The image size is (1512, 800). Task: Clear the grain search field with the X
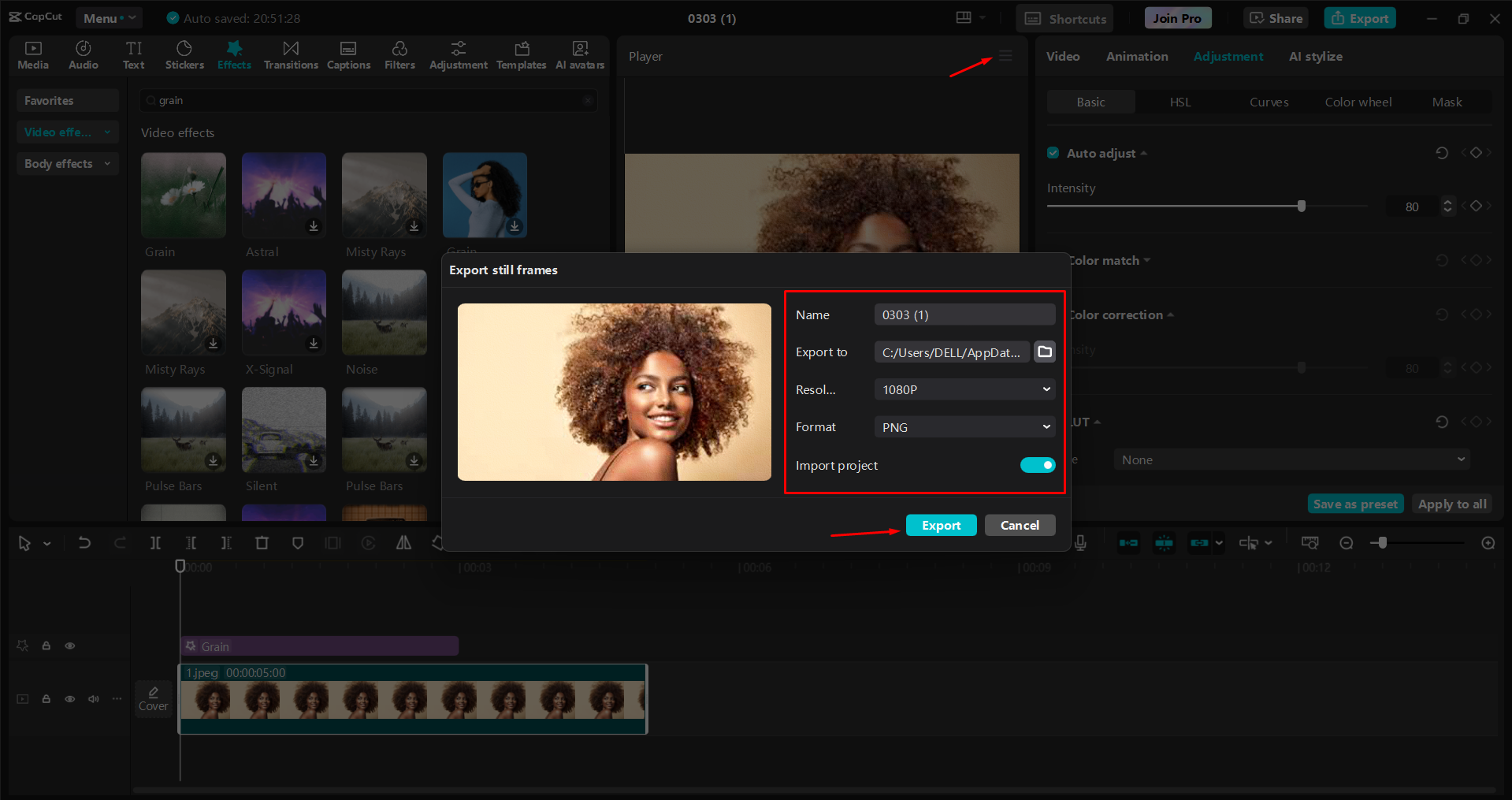tap(587, 100)
